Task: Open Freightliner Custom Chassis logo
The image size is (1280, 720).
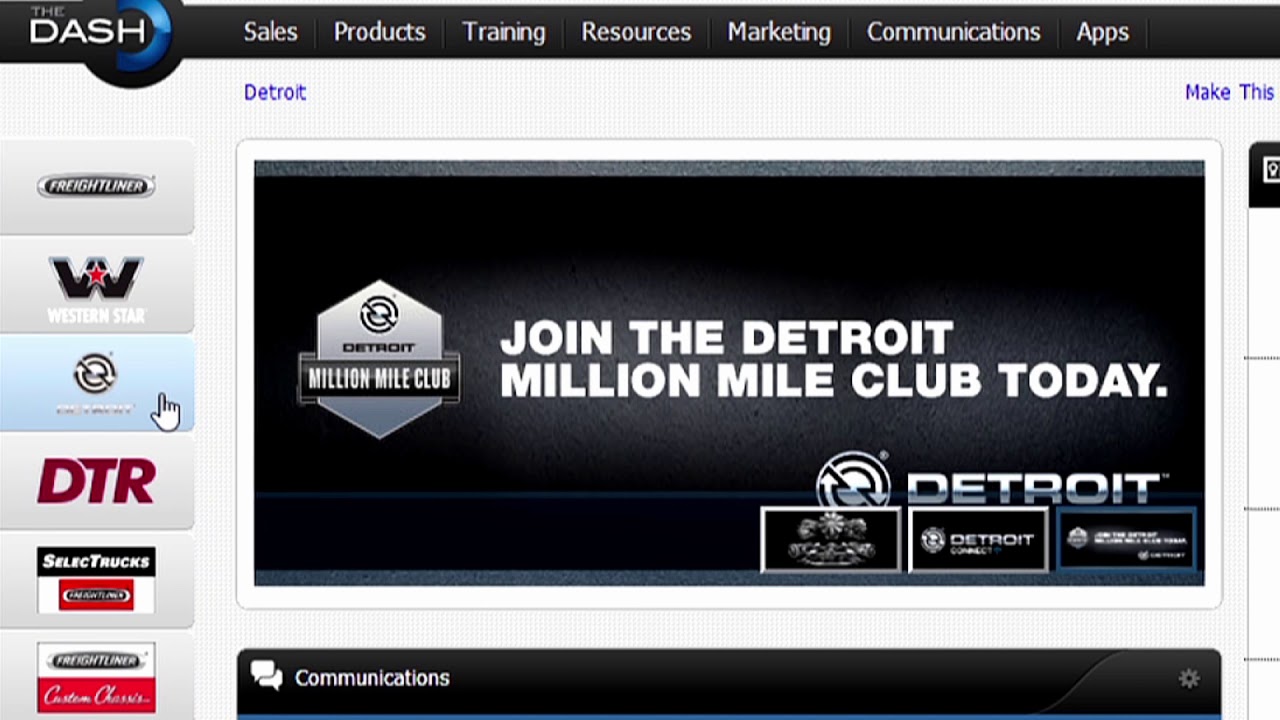Action: 96,677
